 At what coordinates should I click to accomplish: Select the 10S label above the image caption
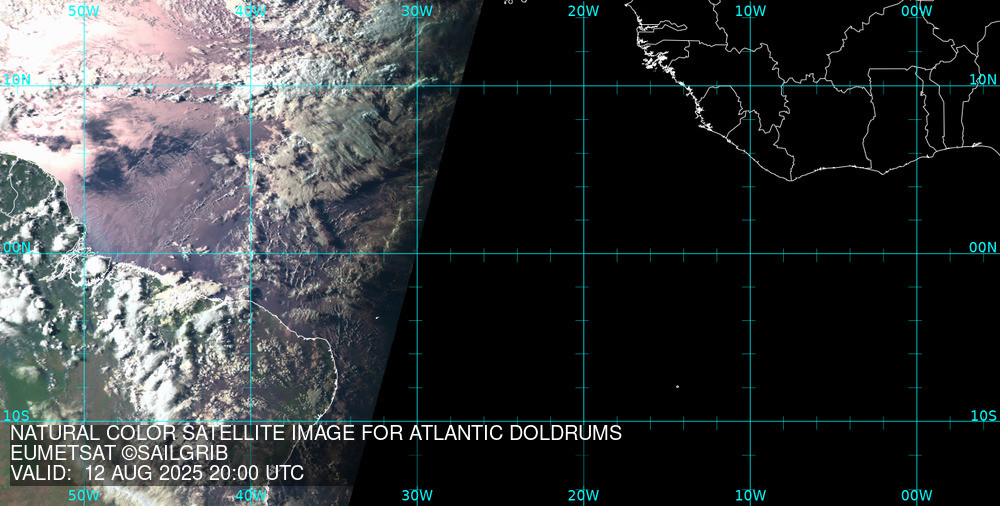tap(17, 415)
